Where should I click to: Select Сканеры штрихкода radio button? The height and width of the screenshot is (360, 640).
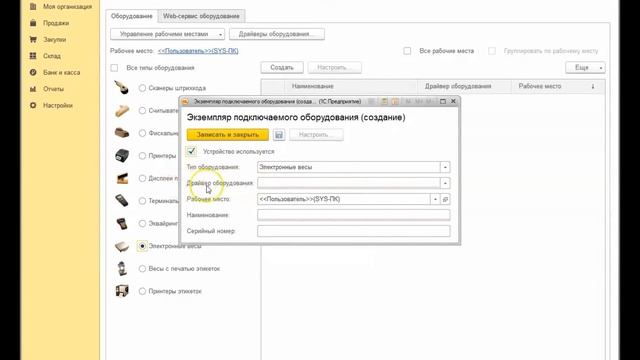tap(142, 88)
